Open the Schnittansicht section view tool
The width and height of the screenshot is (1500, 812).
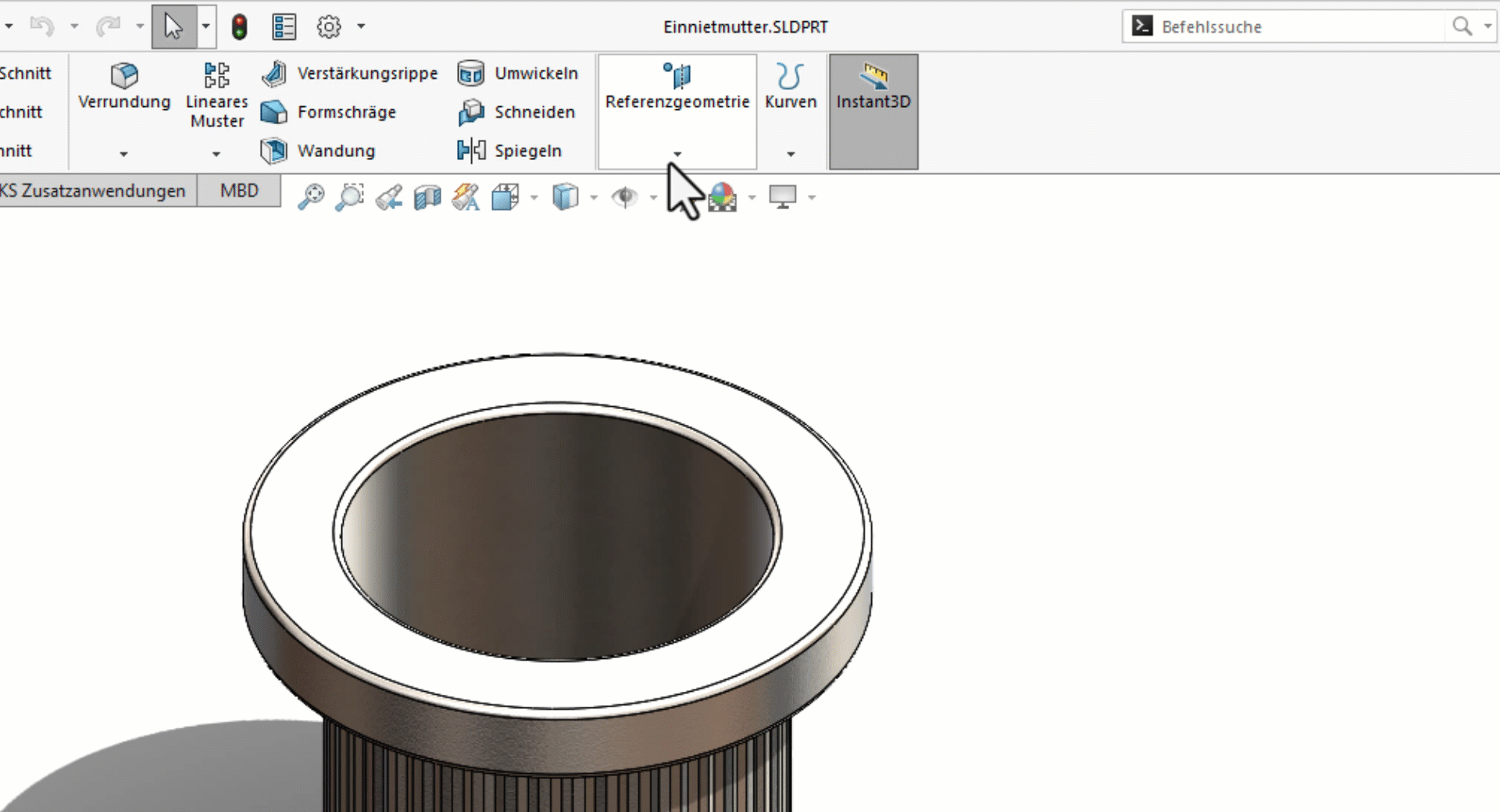(427, 197)
